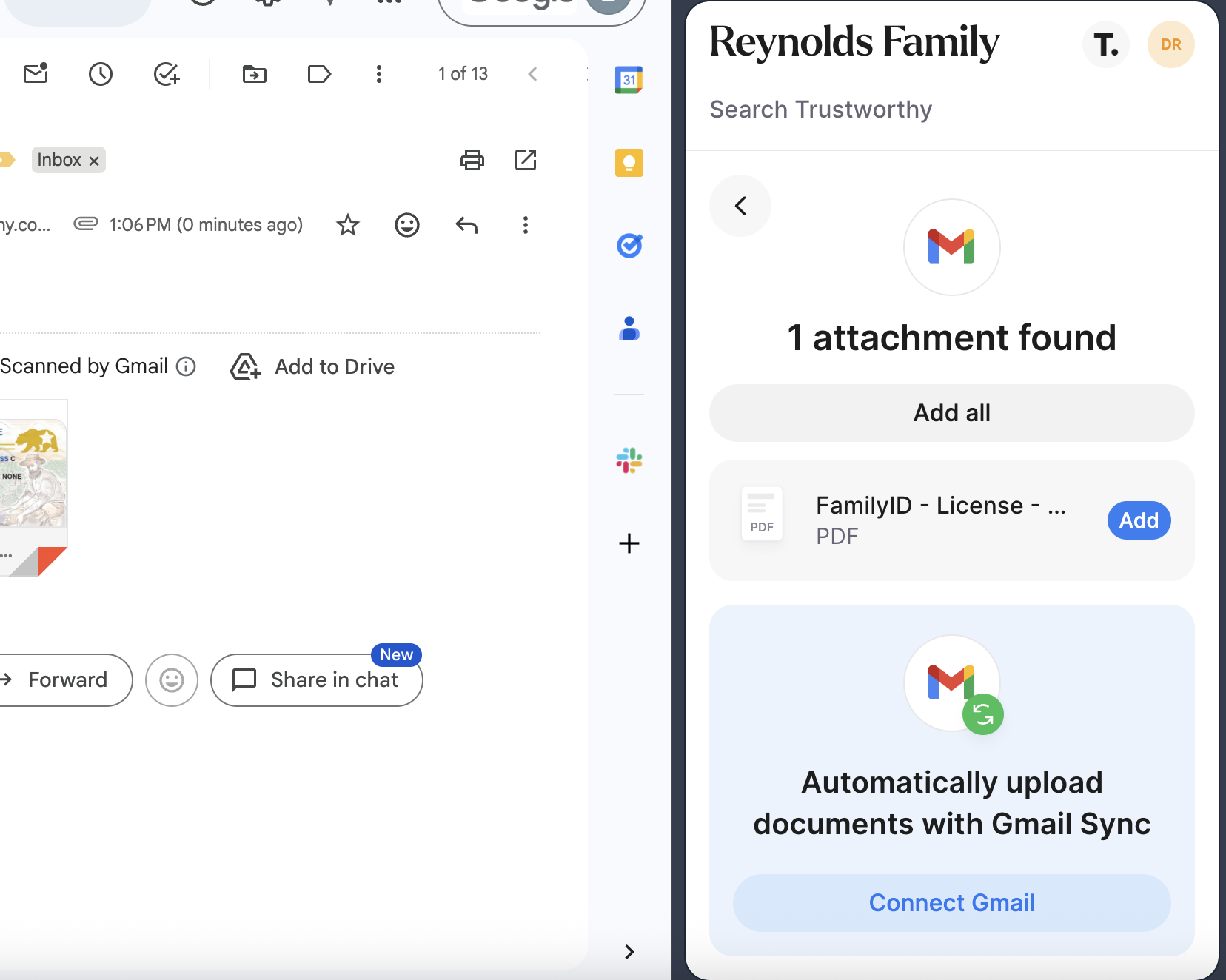The width and height of the screenshot is (1226, 980).
Task: Open the toolbar three-dot more menu
Action: [379, 74]
